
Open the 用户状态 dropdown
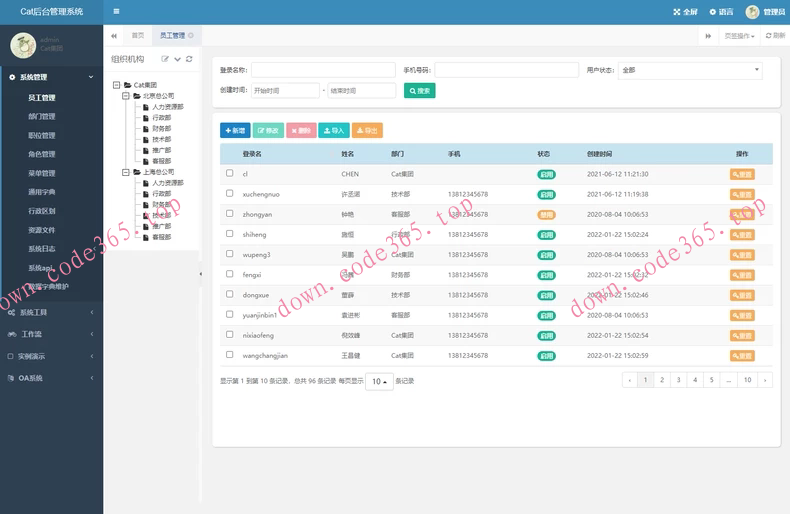(x=689, y=70)
